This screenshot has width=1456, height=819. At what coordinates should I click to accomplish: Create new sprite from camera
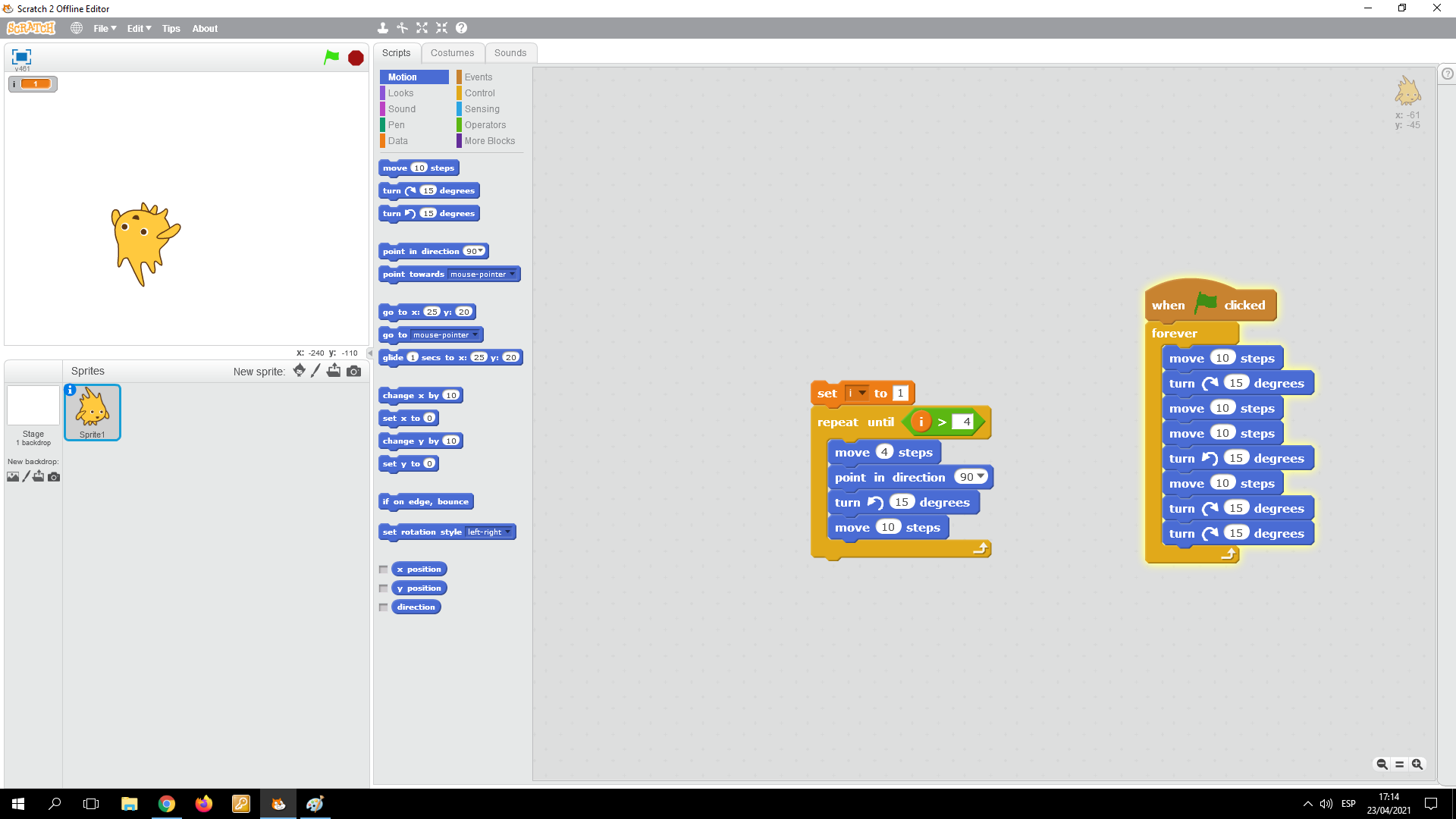353,371
